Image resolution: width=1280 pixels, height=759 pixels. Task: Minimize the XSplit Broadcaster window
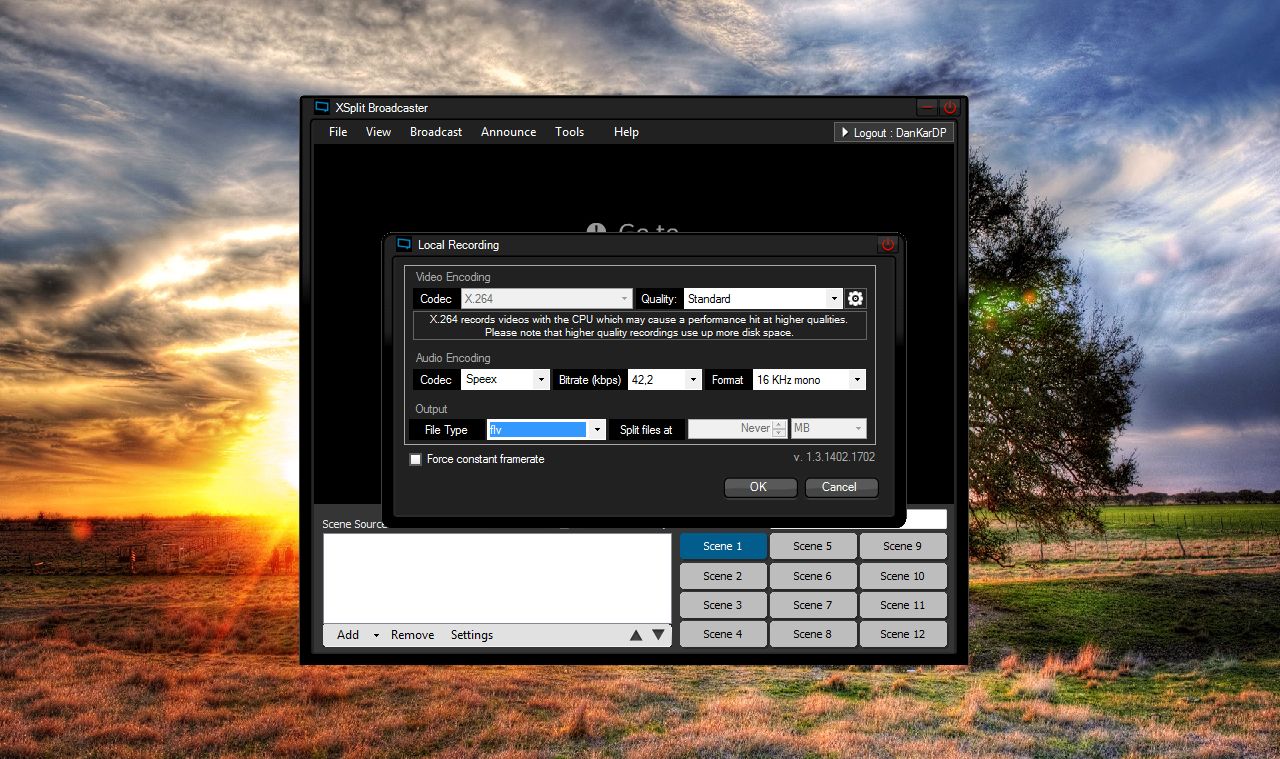tap(928, 107)
